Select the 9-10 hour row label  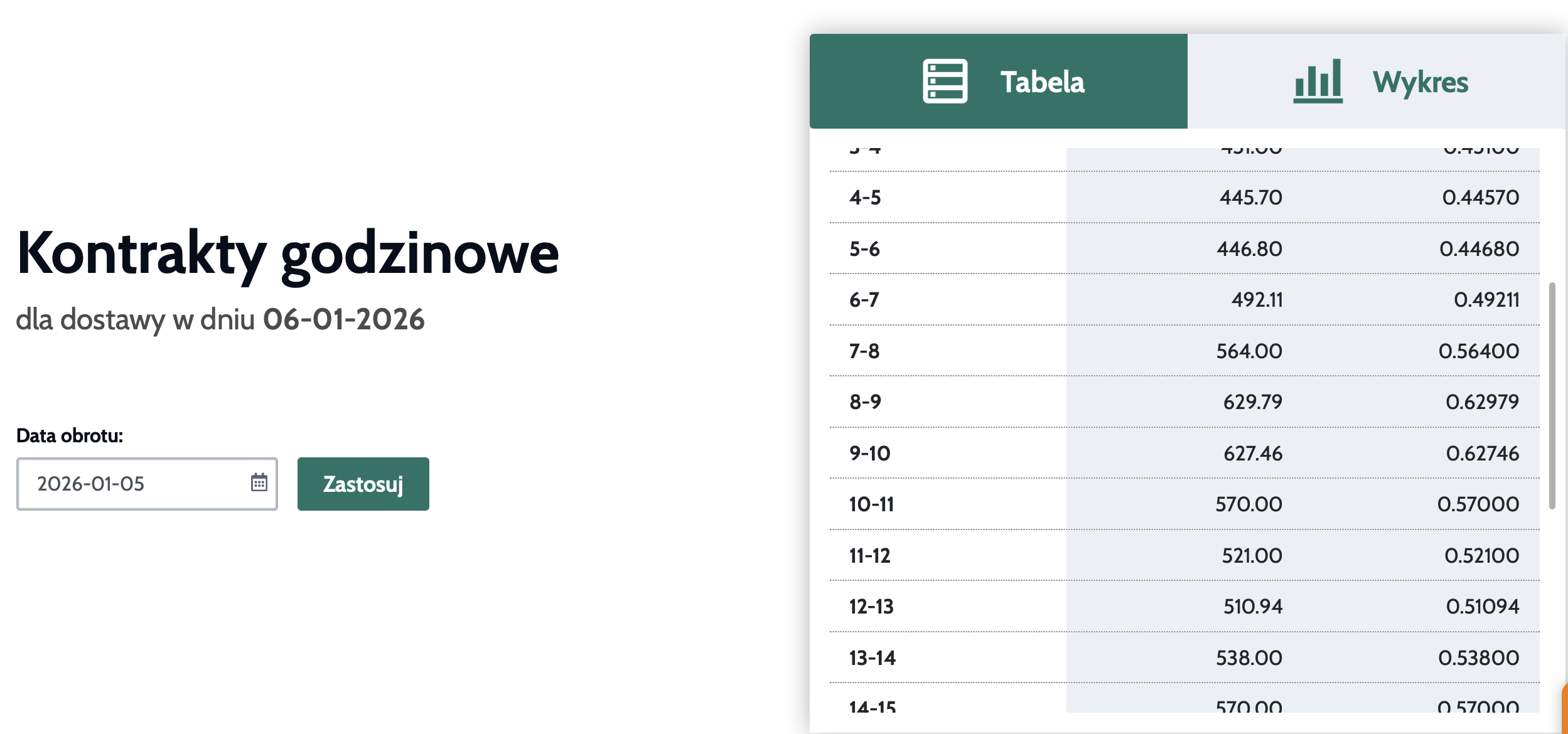(869, 454)
